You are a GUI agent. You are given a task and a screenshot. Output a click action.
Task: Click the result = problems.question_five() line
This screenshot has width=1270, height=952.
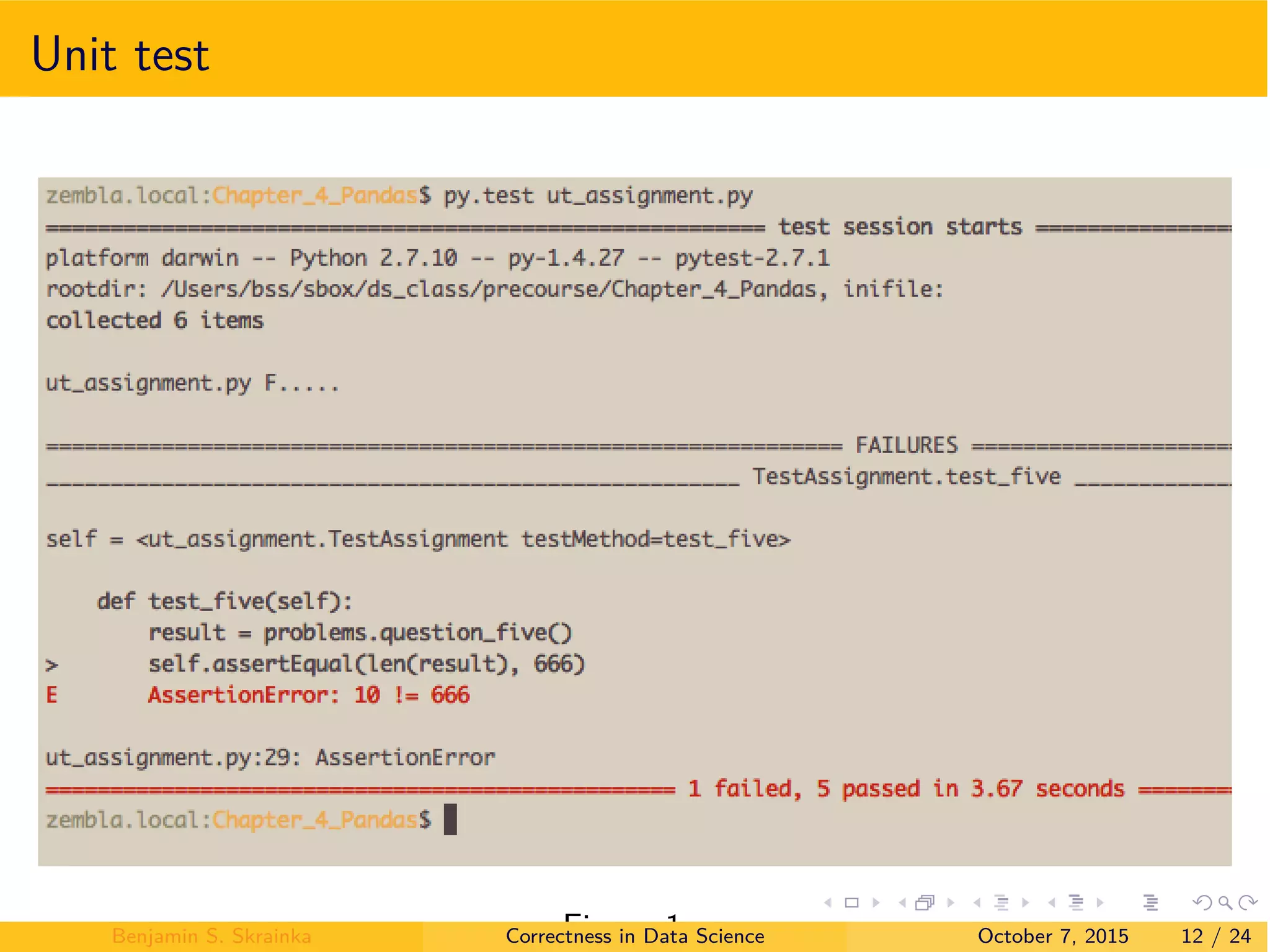click(x=360, y=633)
